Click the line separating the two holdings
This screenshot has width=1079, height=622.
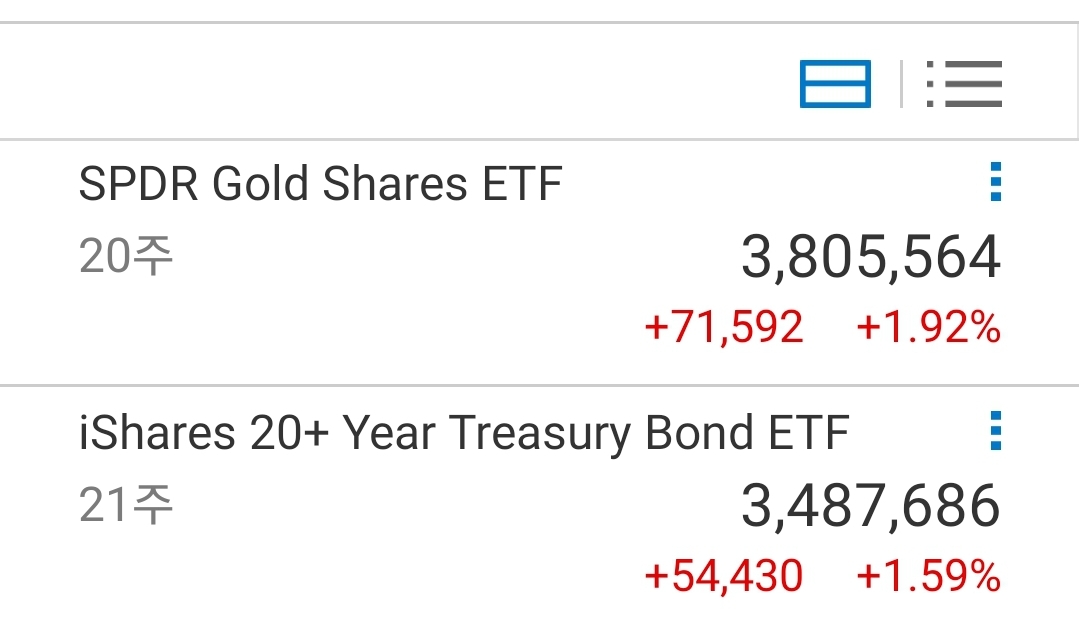[540, 385]
